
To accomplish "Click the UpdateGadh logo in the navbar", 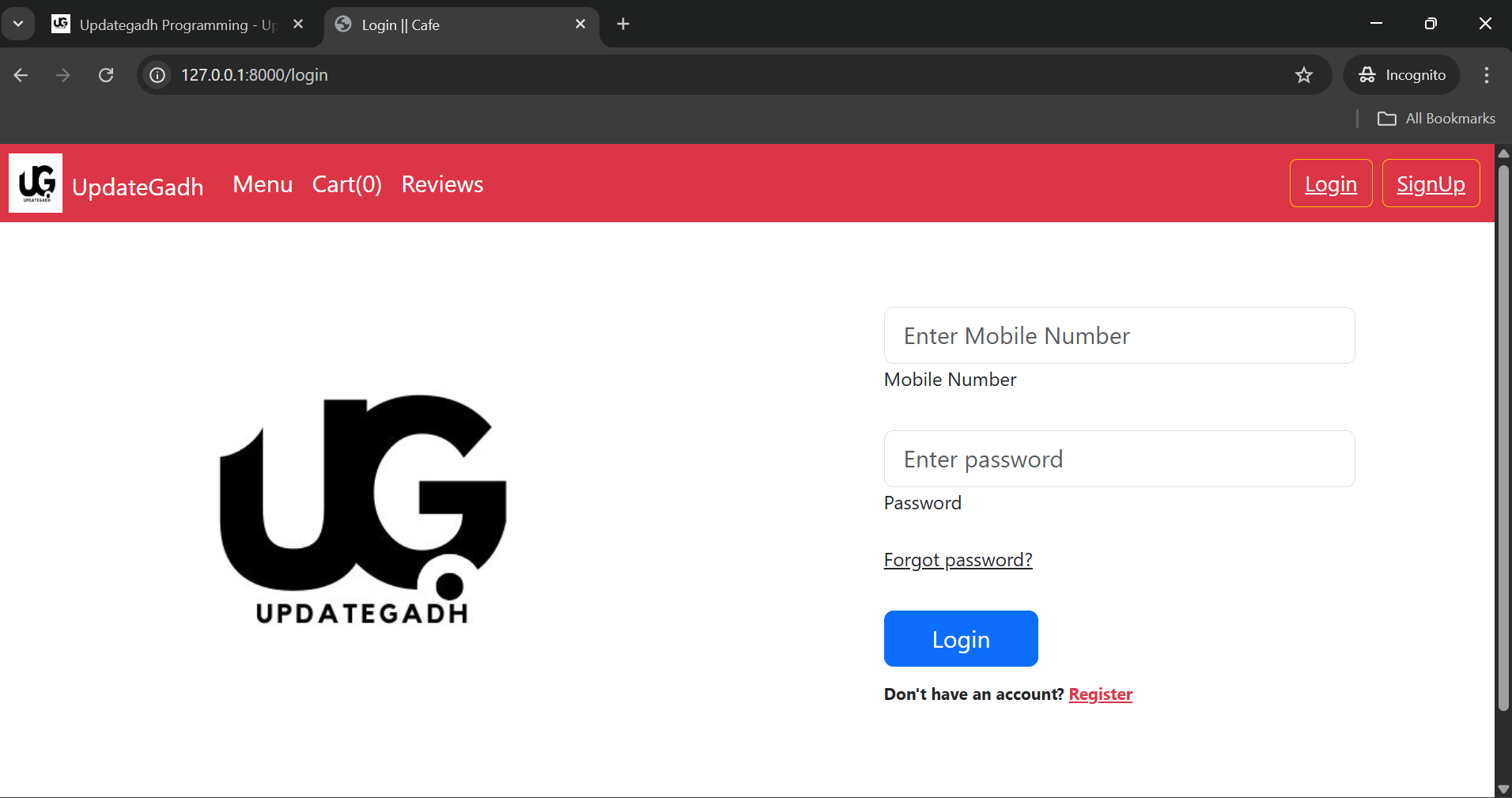I will [35, 183].
